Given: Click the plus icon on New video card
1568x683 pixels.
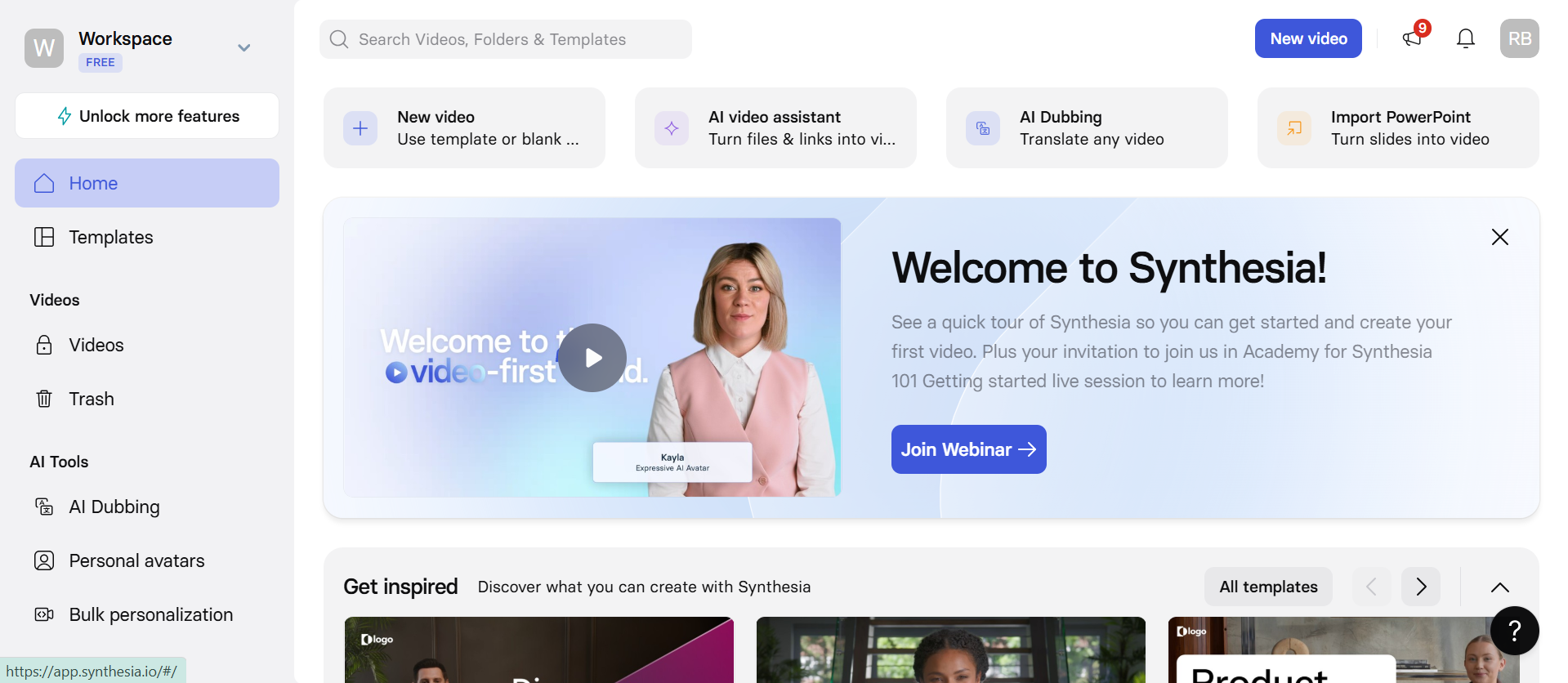Looking at the screenshot, I should coord(360,128).
